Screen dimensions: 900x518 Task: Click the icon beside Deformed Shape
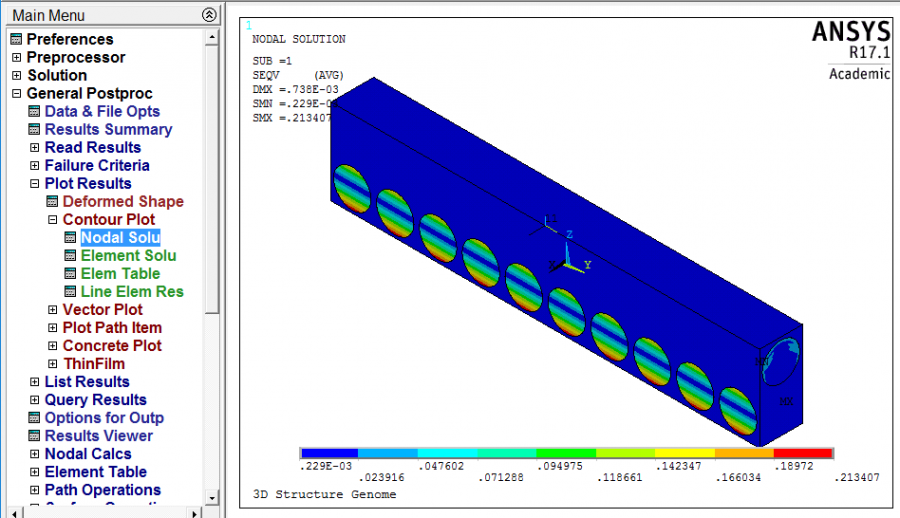52,202
